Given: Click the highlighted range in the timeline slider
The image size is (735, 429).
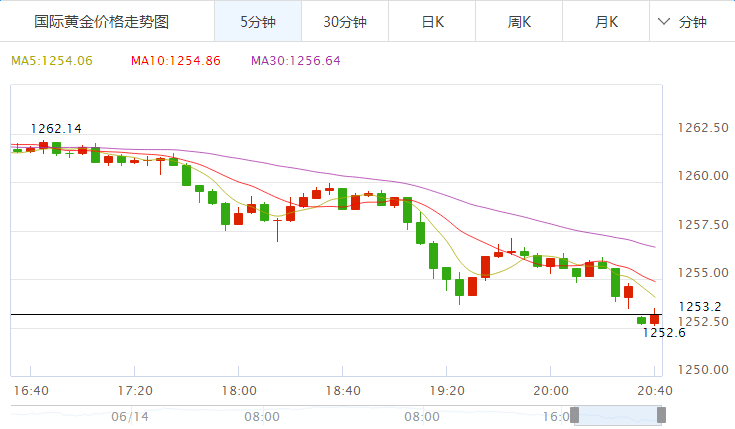Looking at the screenshot, I should 617,415.
